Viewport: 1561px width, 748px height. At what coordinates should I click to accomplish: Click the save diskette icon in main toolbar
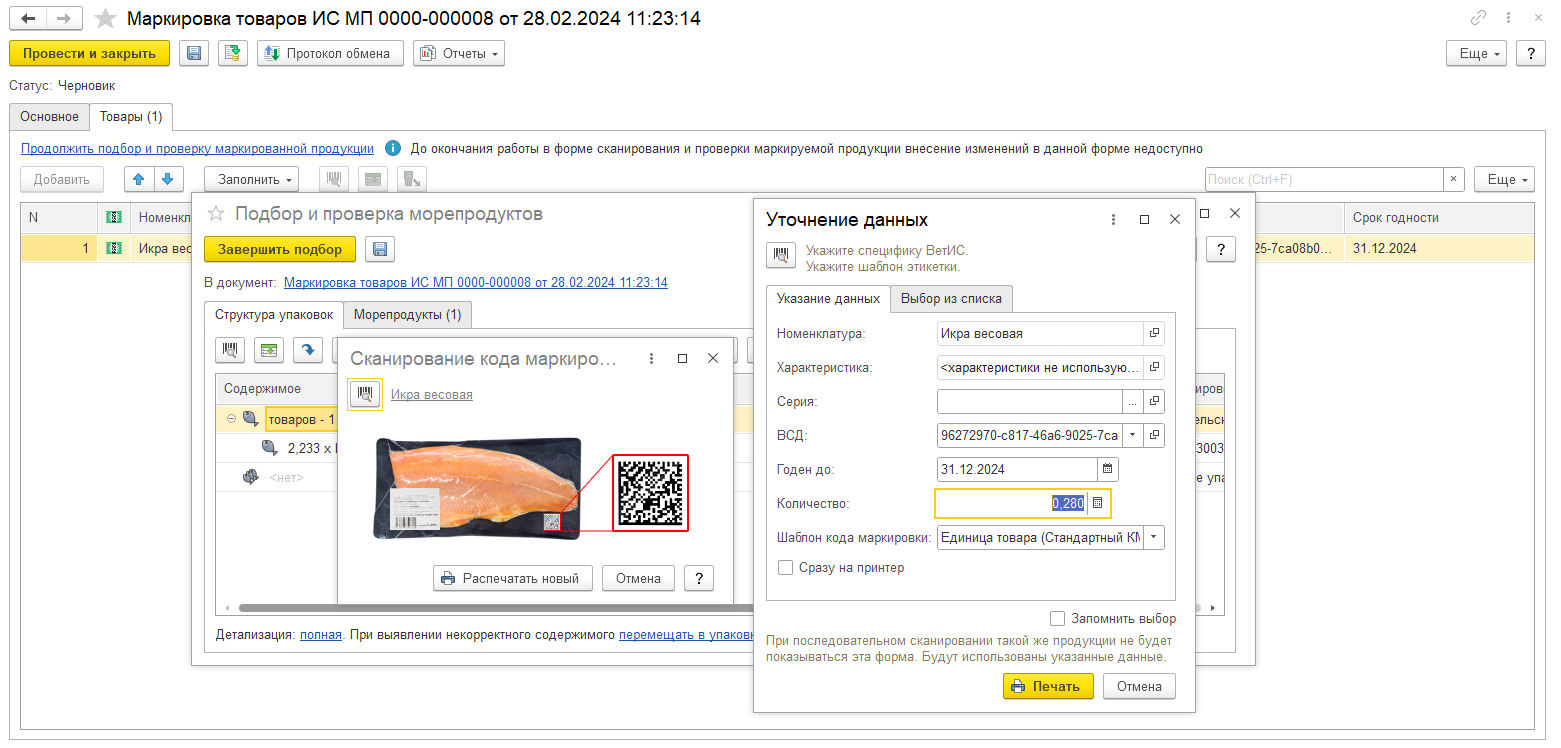point(194,54)
